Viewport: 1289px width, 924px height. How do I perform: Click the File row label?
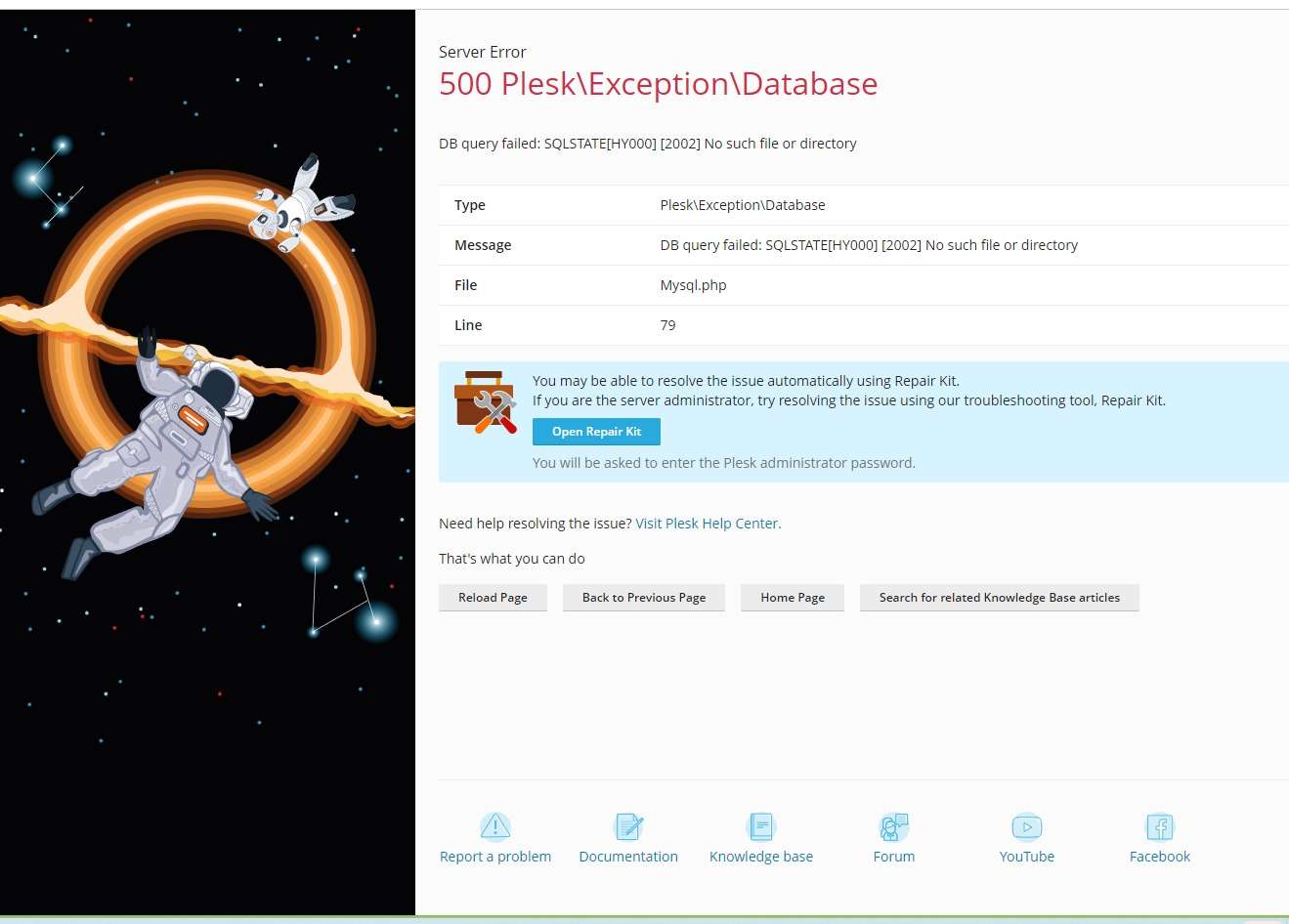click(x=466, y=285)
